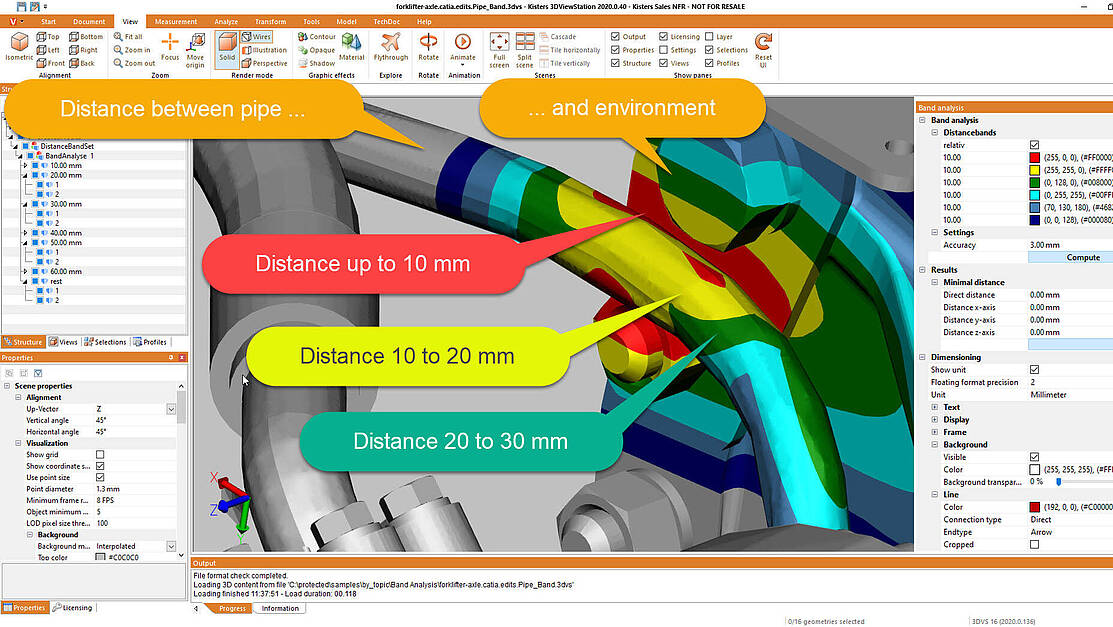Enable Illustration render mode
The width and height of the screenshot is (1113, 627).
pyautogui.click(x=264, y=50)
